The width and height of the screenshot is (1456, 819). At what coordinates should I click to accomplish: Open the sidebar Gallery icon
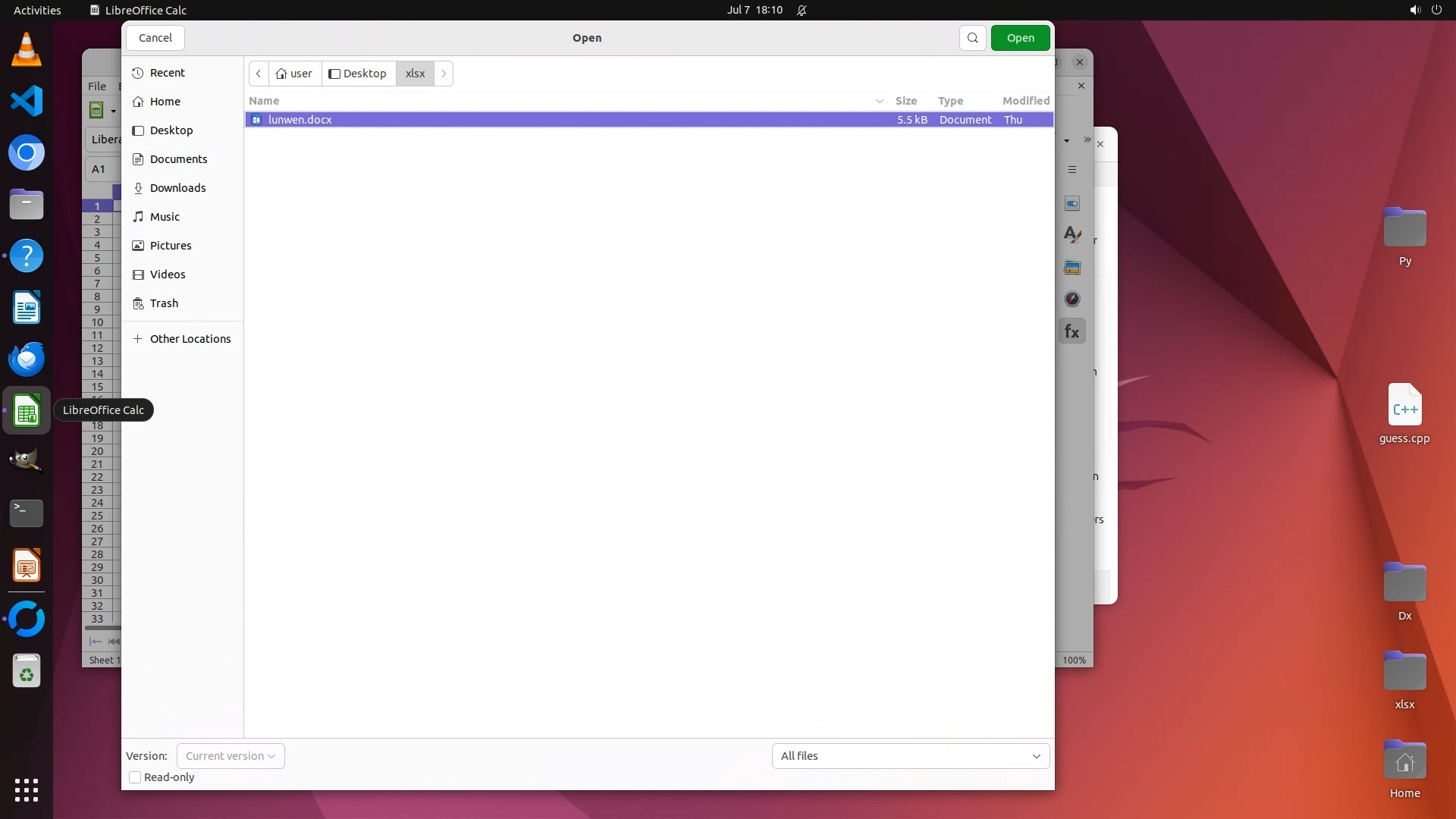tap(1072, 267)
